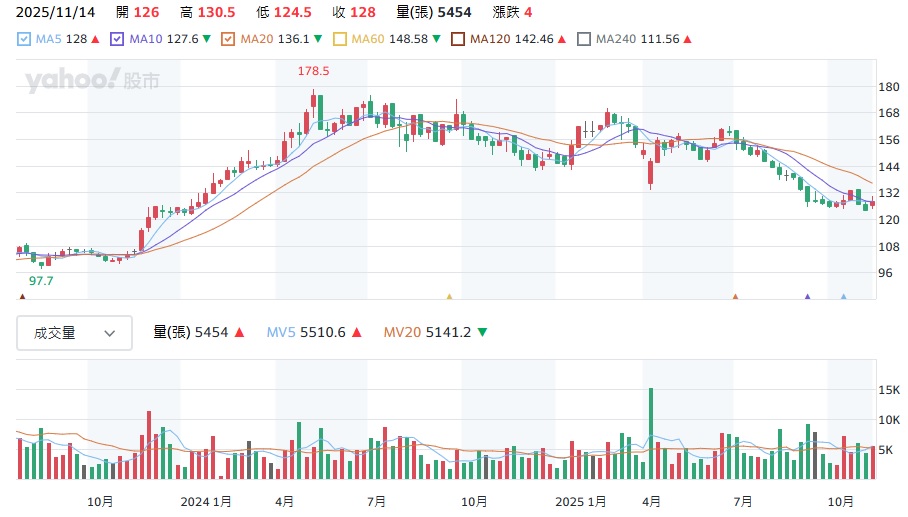
Task: Uncheck the MA5 moving average checkbox
Action: 25,40
